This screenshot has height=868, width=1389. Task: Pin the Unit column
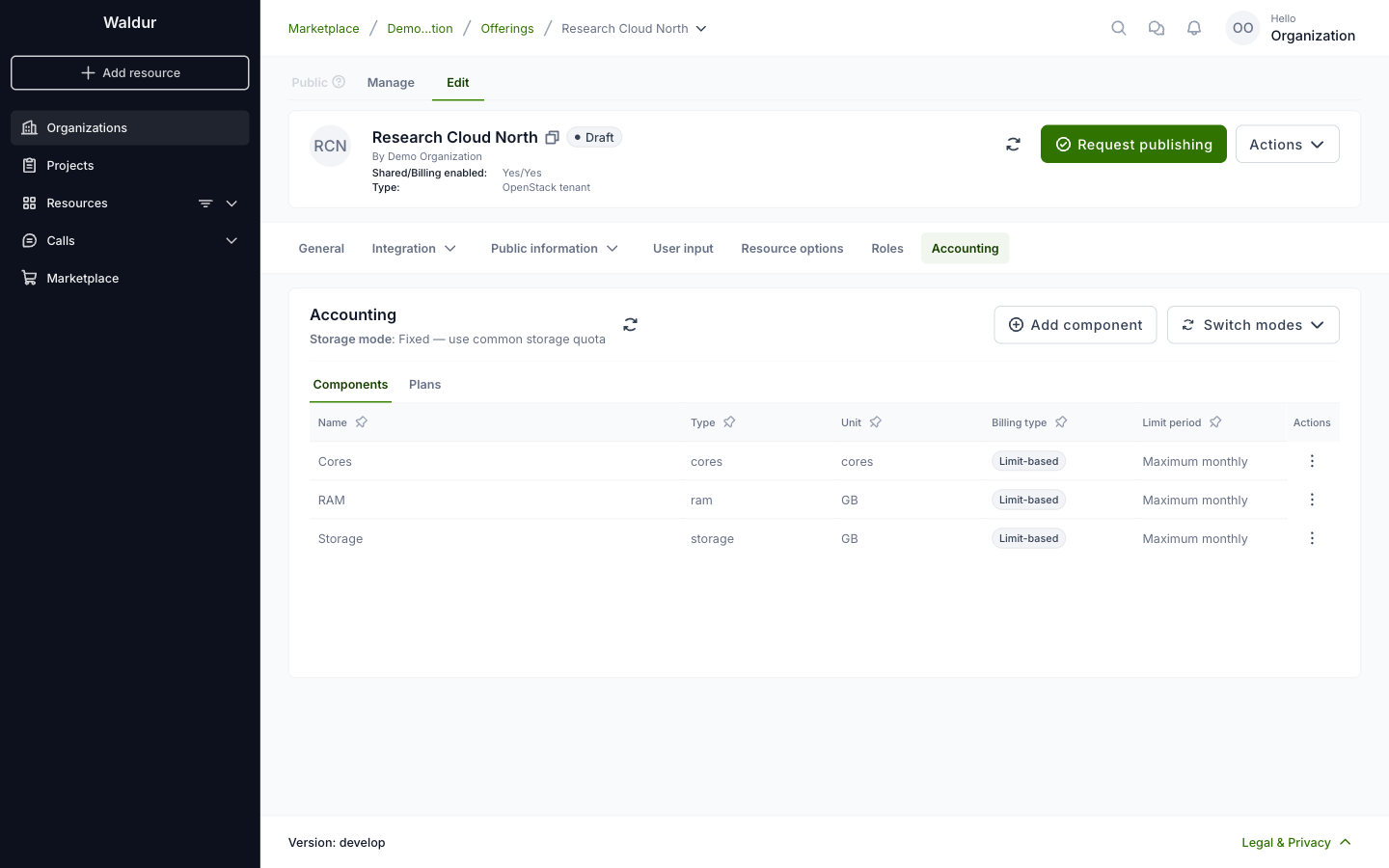click(x=876, y=422)
